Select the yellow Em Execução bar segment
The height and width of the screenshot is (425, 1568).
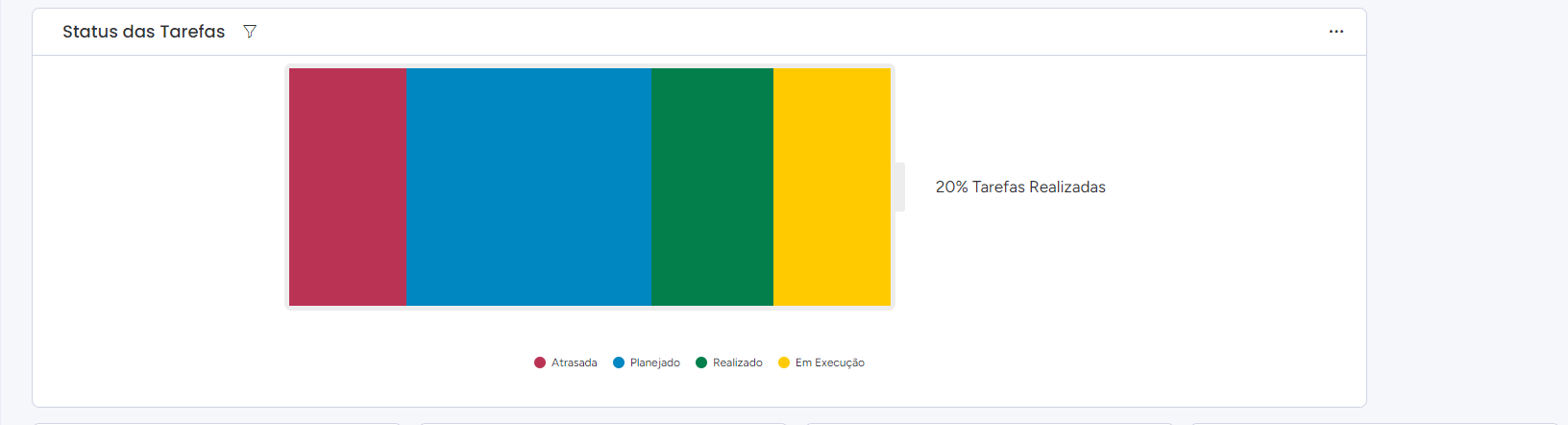[832, 187]
